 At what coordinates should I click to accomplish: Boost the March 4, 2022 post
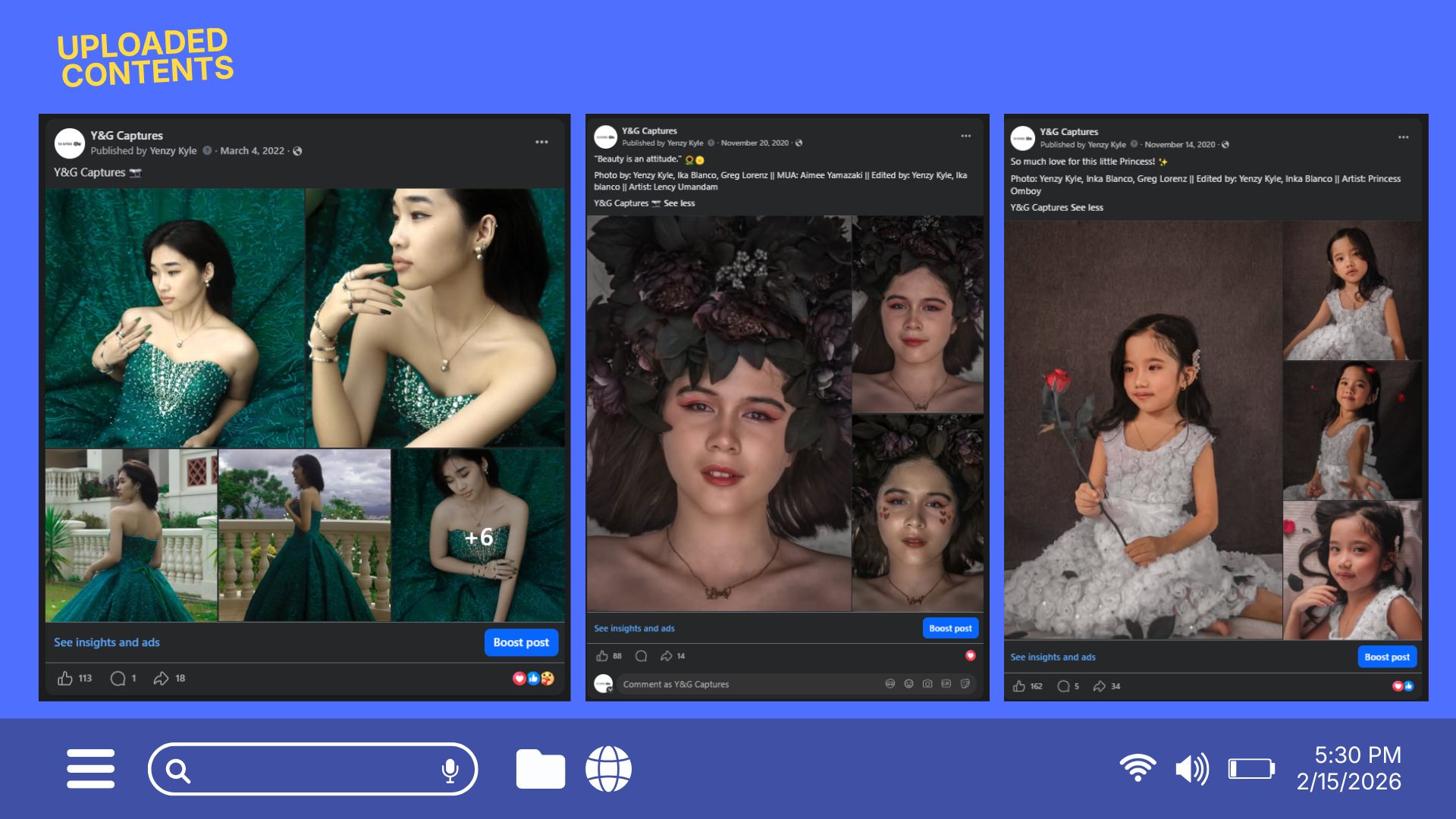point(521,642)
